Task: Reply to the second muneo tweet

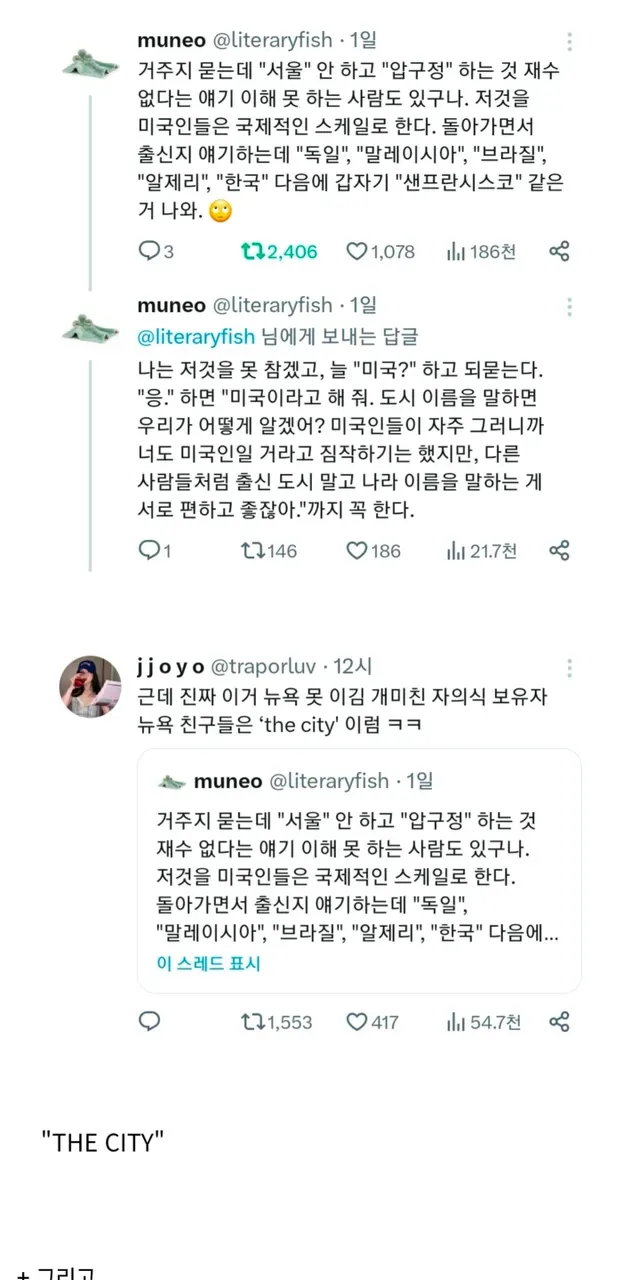Action: click(149, 550)
